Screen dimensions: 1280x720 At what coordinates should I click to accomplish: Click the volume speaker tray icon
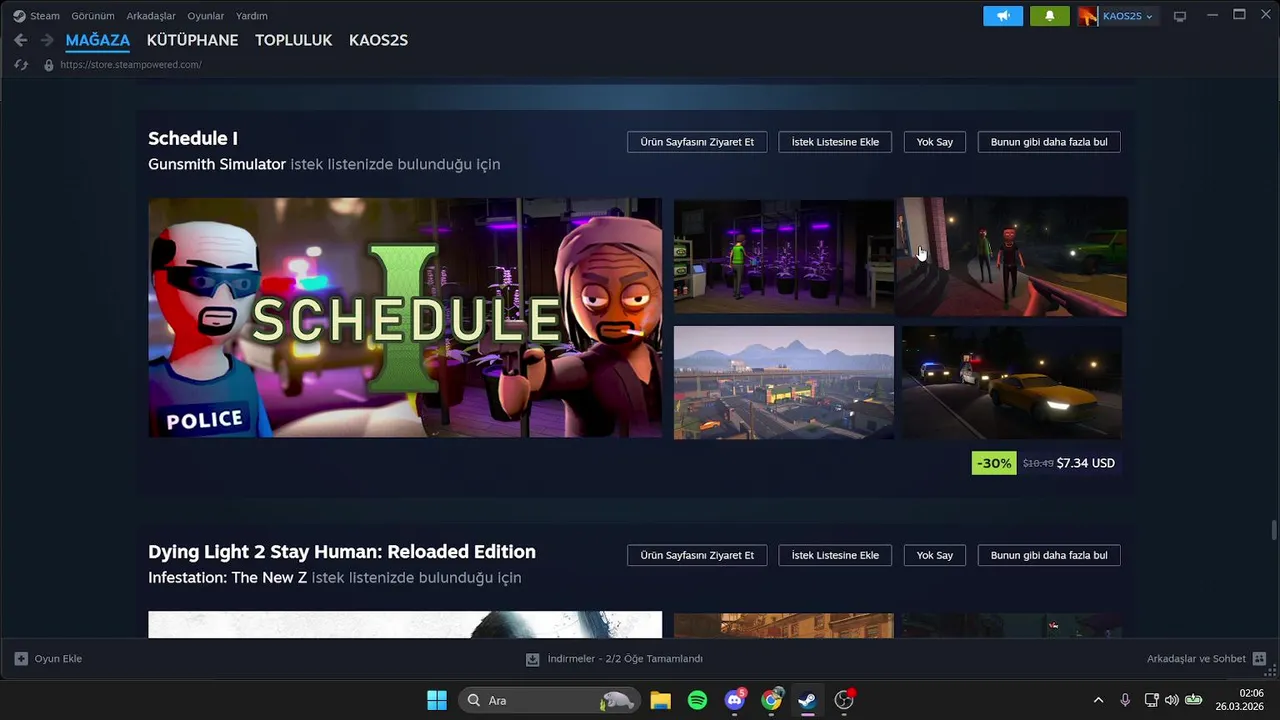(x=1171, y=700)
